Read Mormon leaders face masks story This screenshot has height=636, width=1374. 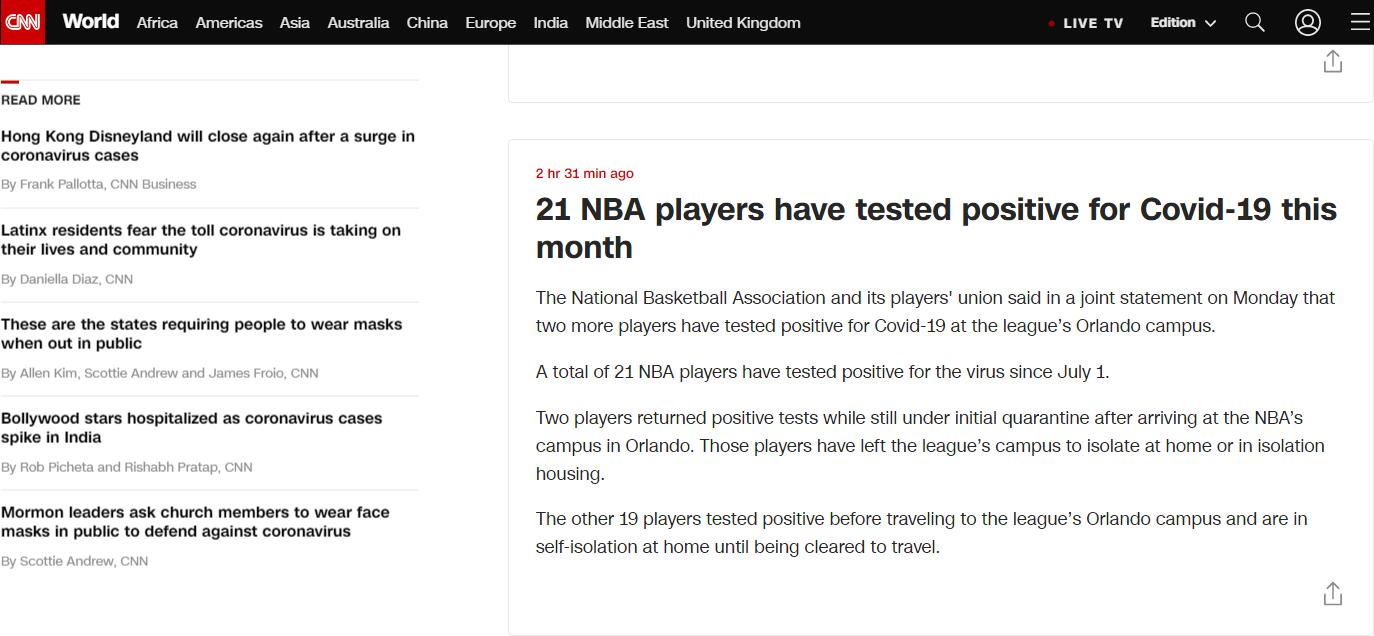click(196, 522)
